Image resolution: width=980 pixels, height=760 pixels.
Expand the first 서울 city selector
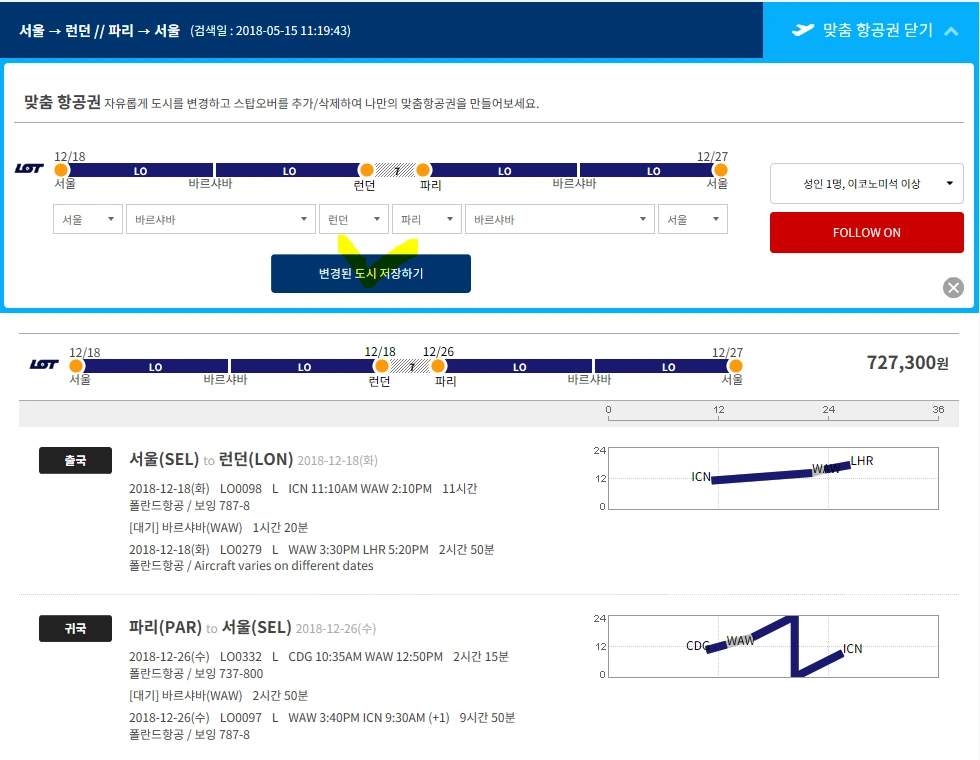click(x=87, y=218)
